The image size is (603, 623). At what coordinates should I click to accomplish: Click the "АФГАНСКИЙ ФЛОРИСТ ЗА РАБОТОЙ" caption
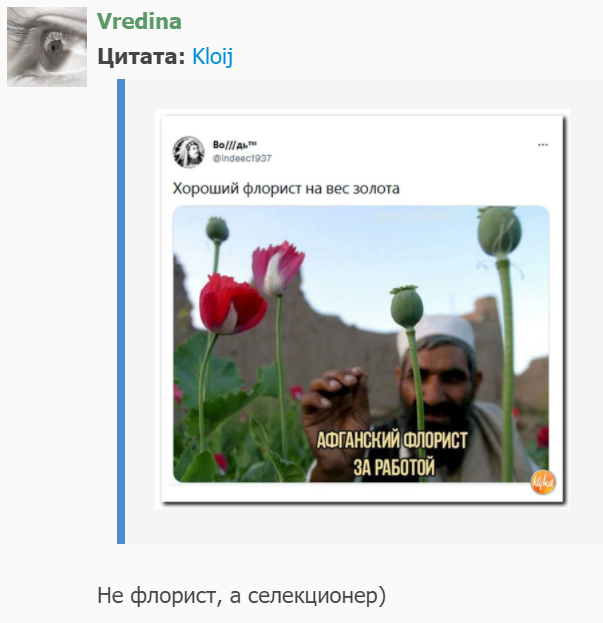click(392, 453)
